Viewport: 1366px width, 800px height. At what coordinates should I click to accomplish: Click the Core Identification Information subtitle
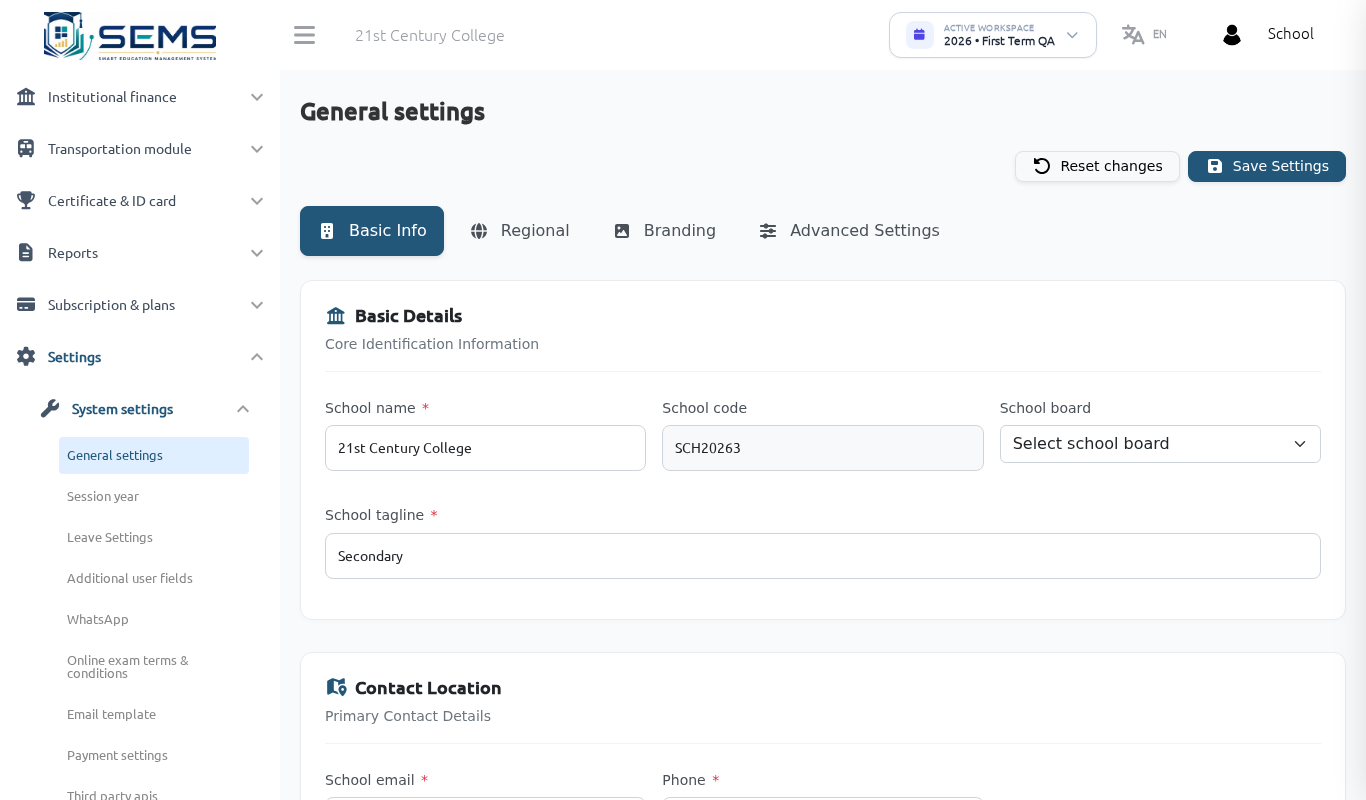[432, 344]
